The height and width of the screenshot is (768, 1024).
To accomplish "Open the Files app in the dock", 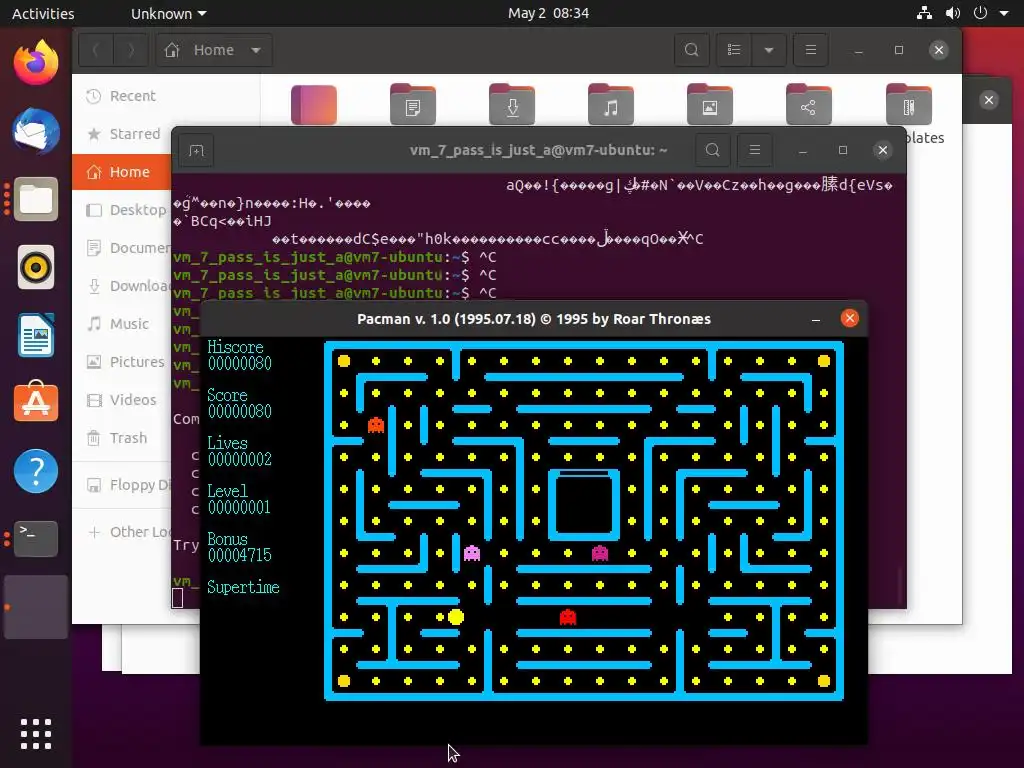I will [x=36, y=199].
